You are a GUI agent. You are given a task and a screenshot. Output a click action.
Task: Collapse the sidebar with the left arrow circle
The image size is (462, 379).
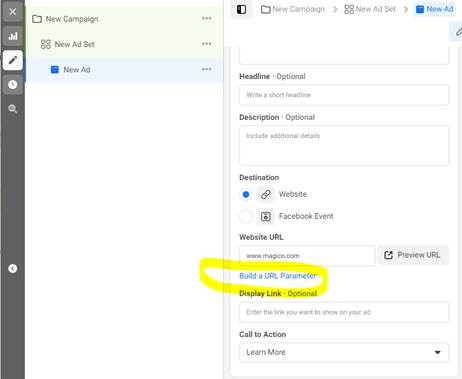coord(13,269)
